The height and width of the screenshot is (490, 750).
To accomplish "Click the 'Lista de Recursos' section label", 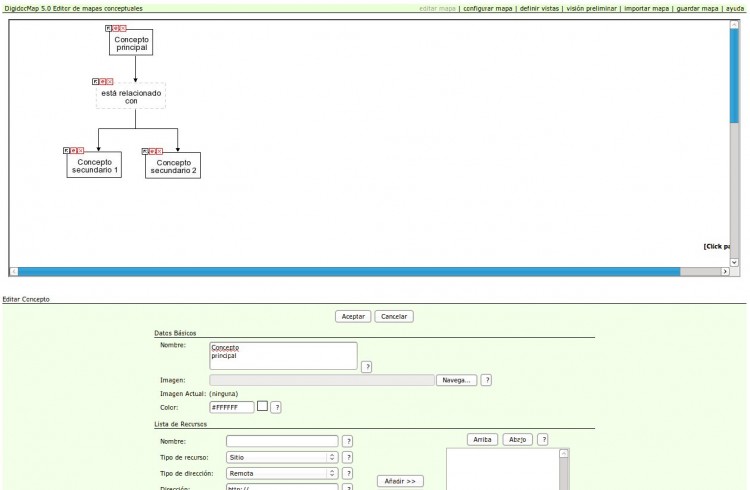I will 180,424.
